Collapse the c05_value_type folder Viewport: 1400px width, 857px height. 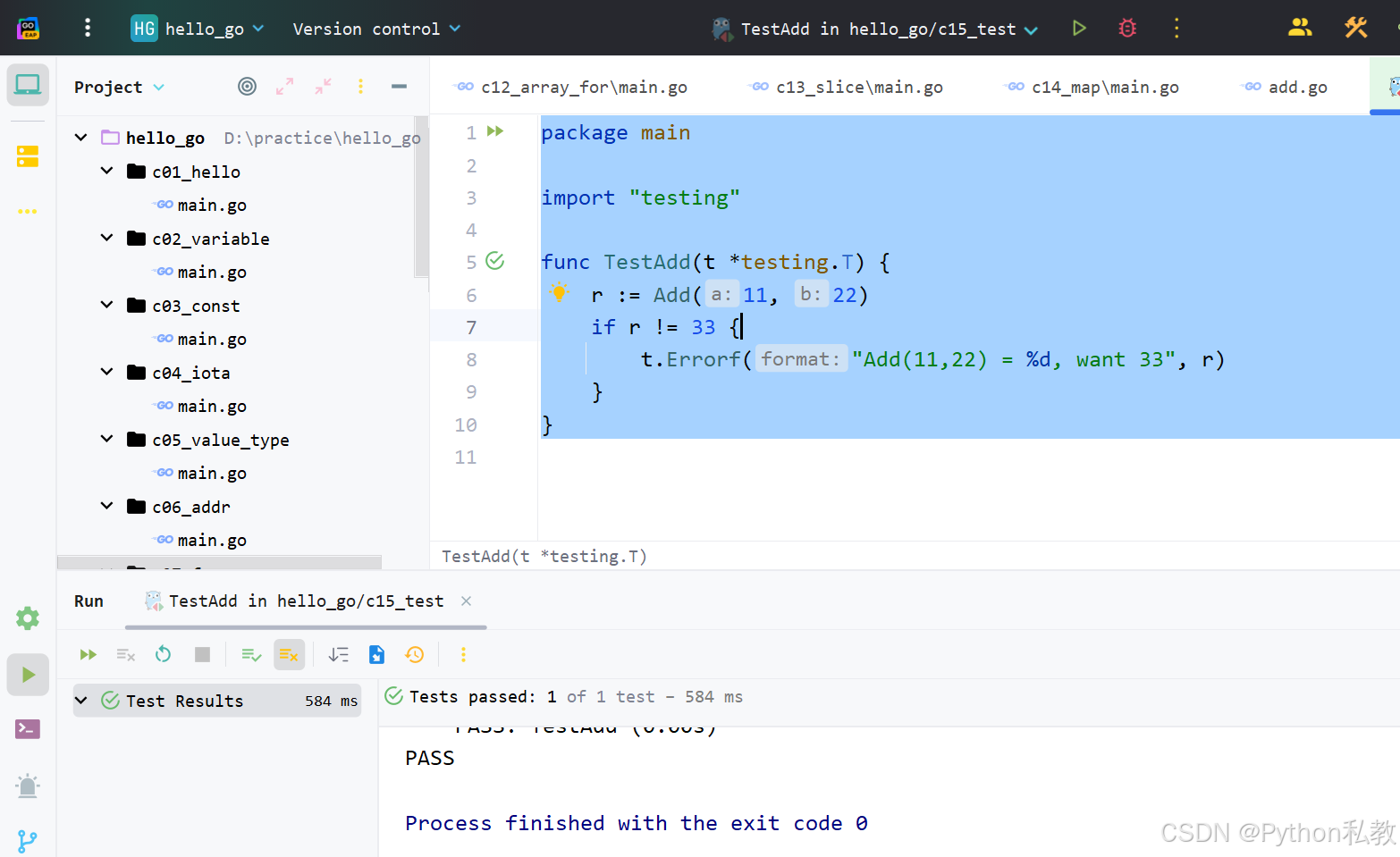(107, 439)
